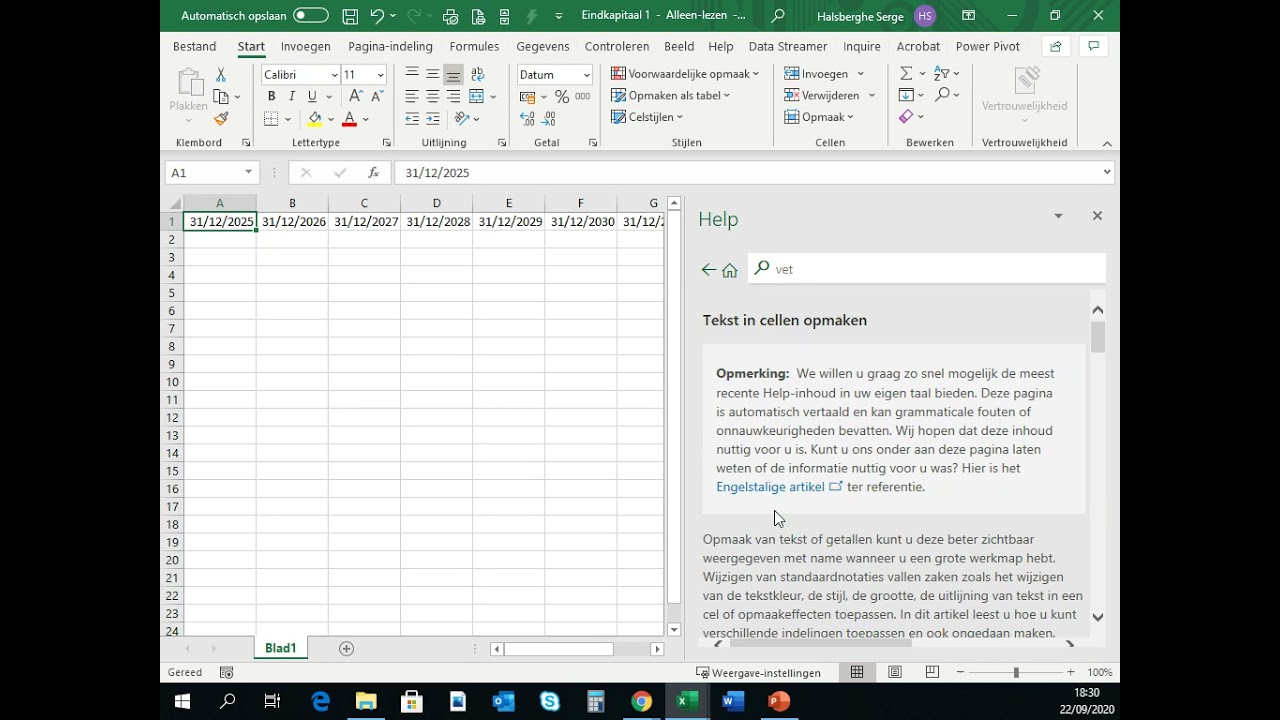This screenshot has width=1280, height=720.
Task: Click the Italic formatting icon
Action: (291, 96)
